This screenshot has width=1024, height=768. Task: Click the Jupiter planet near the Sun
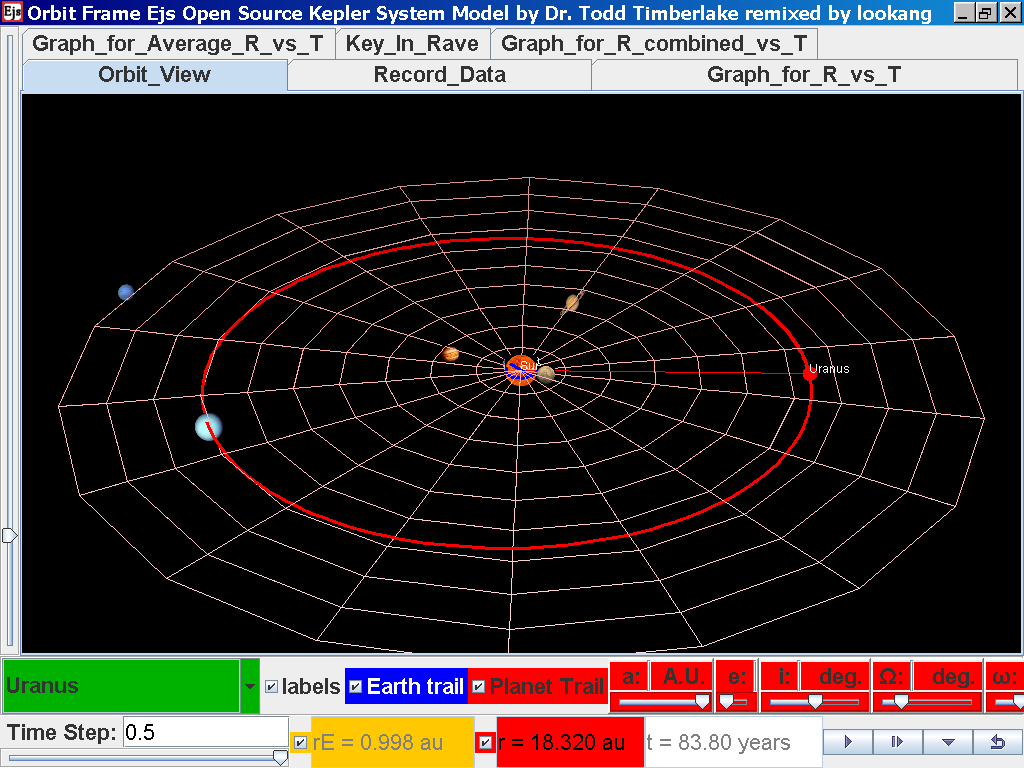[x=451, y=354]
